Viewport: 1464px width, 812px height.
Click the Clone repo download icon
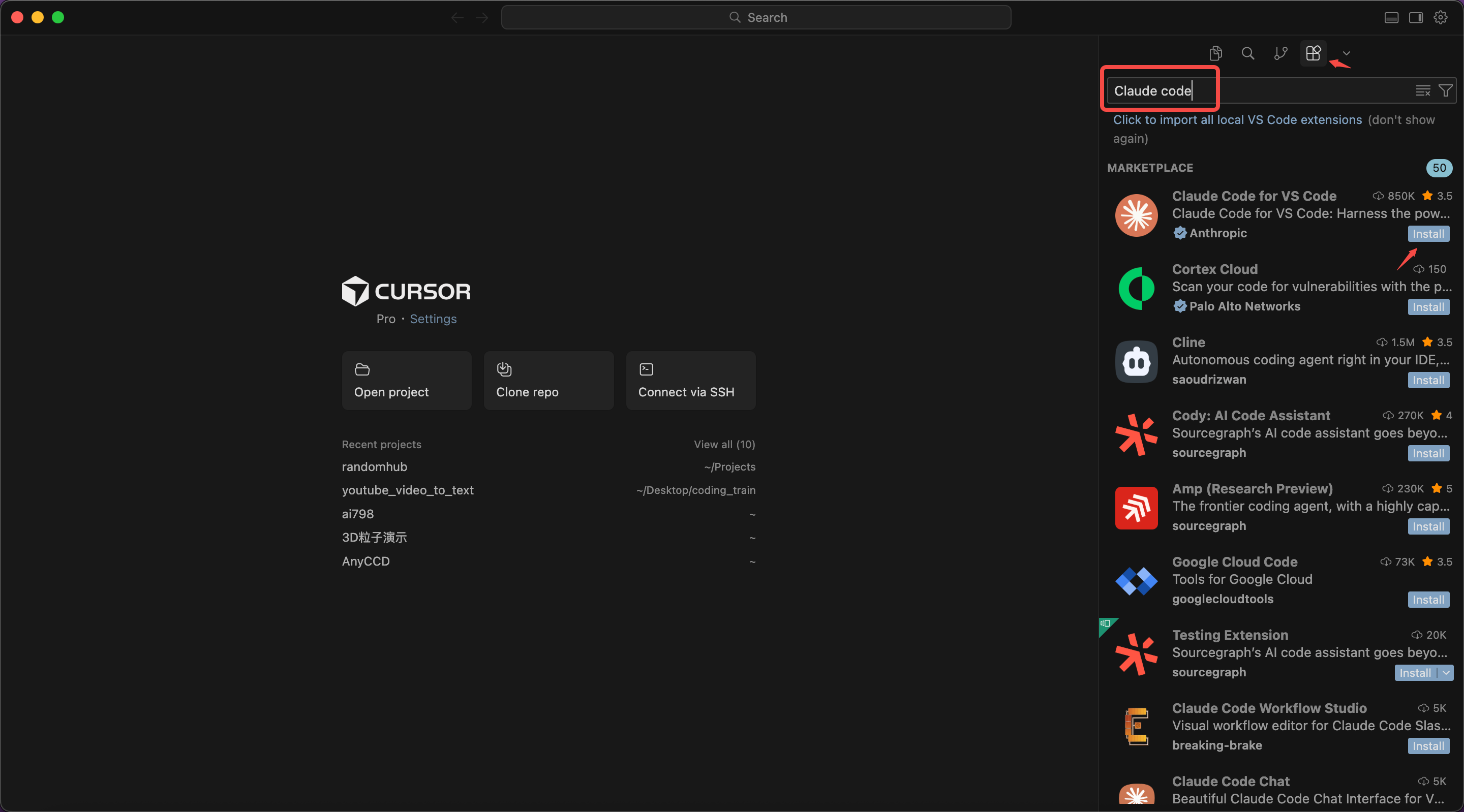tap(504, 369)
